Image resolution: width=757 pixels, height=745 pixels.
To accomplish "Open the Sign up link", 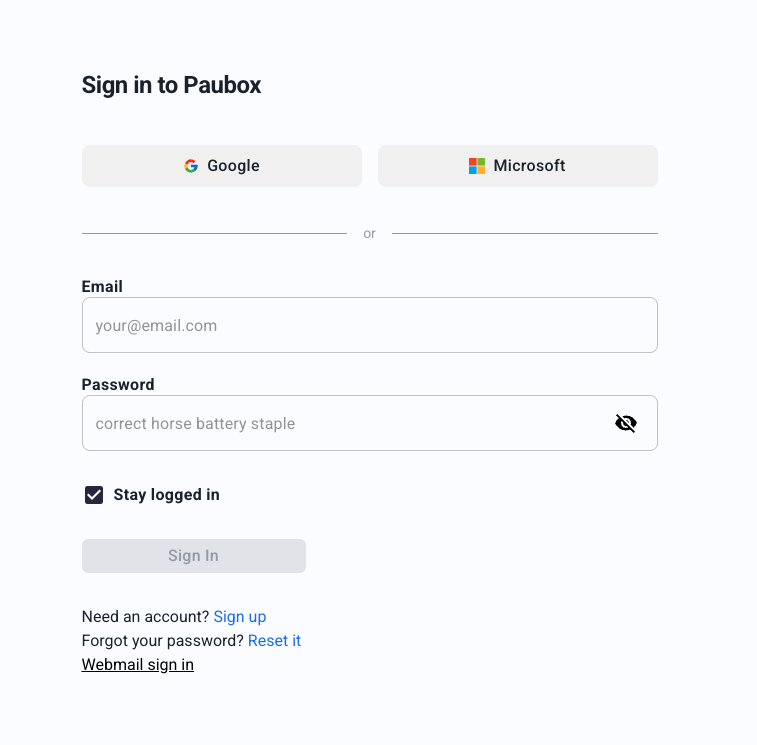I will 240,617.
